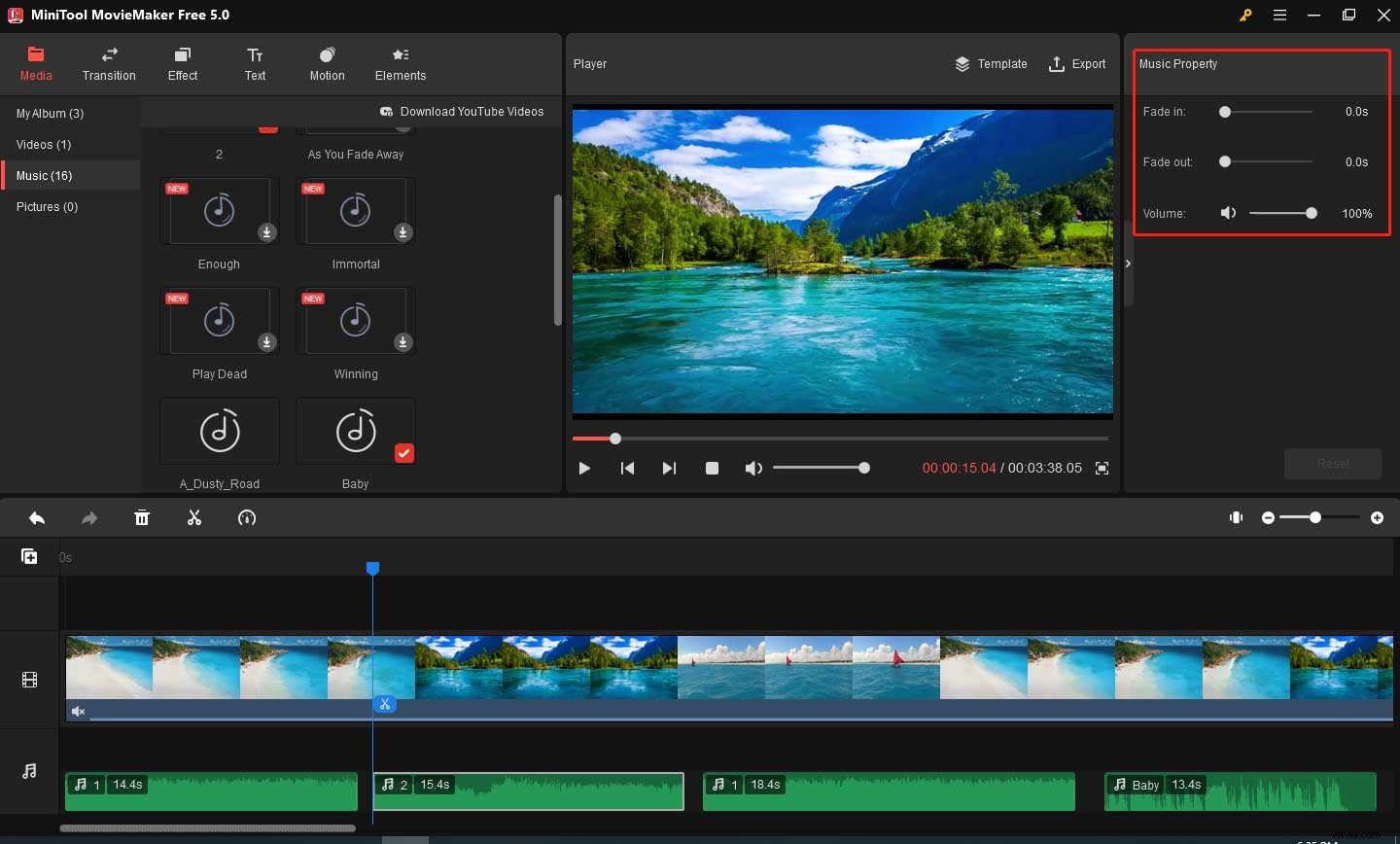Click the yellow key activation icon in title bar
The width and height of the screenshot is (1400, 844).
(x=1245, y=15)
